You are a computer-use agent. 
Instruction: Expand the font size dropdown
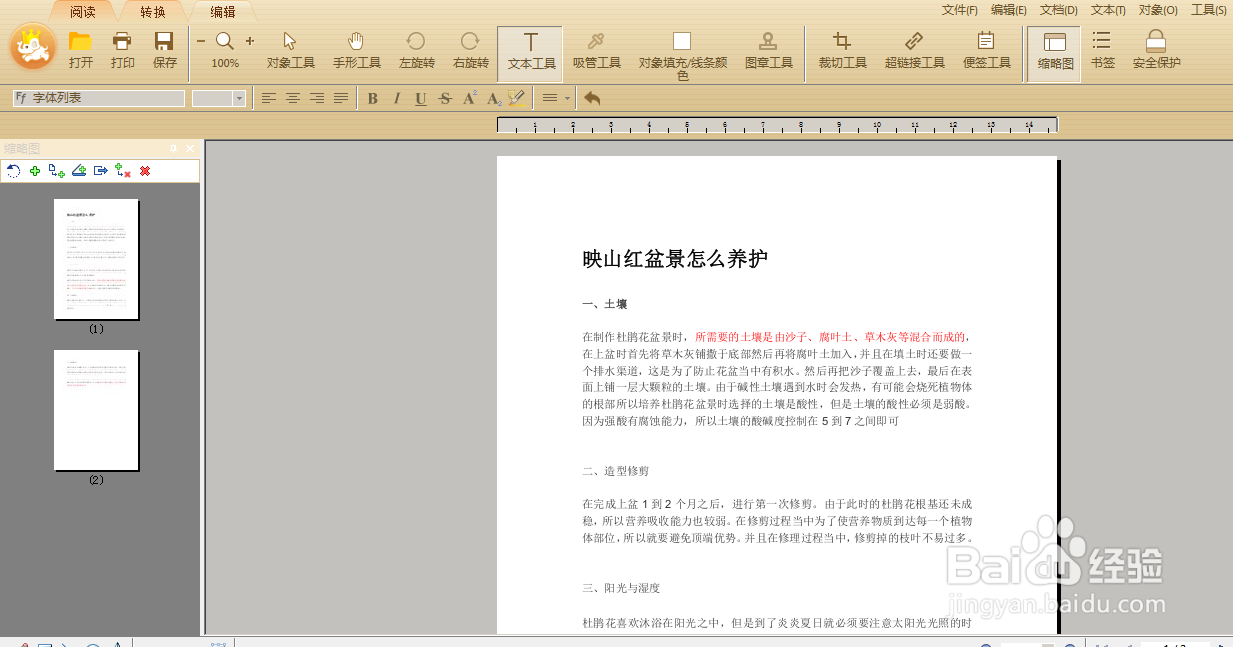click(238, 98)
